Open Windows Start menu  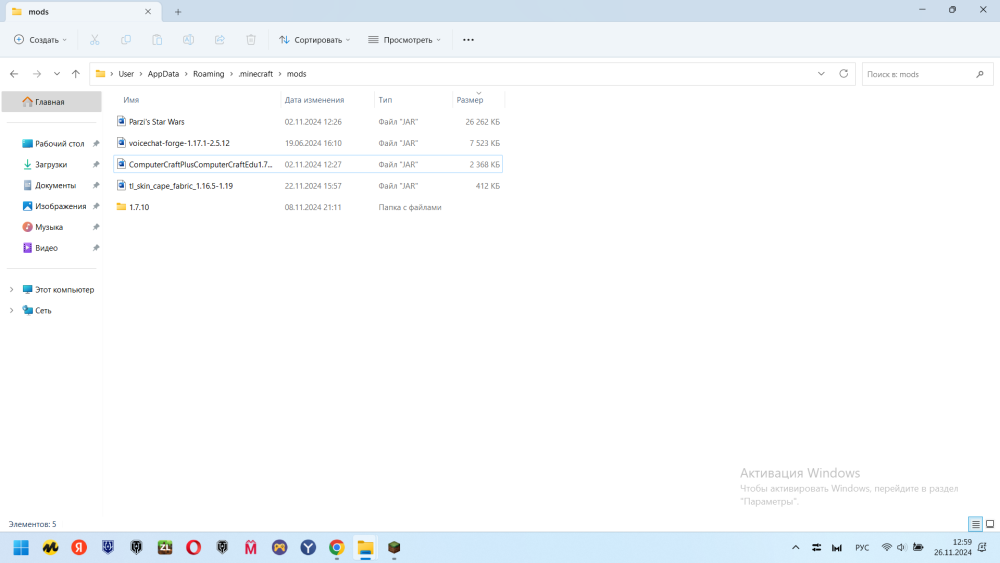coord(21,547)
